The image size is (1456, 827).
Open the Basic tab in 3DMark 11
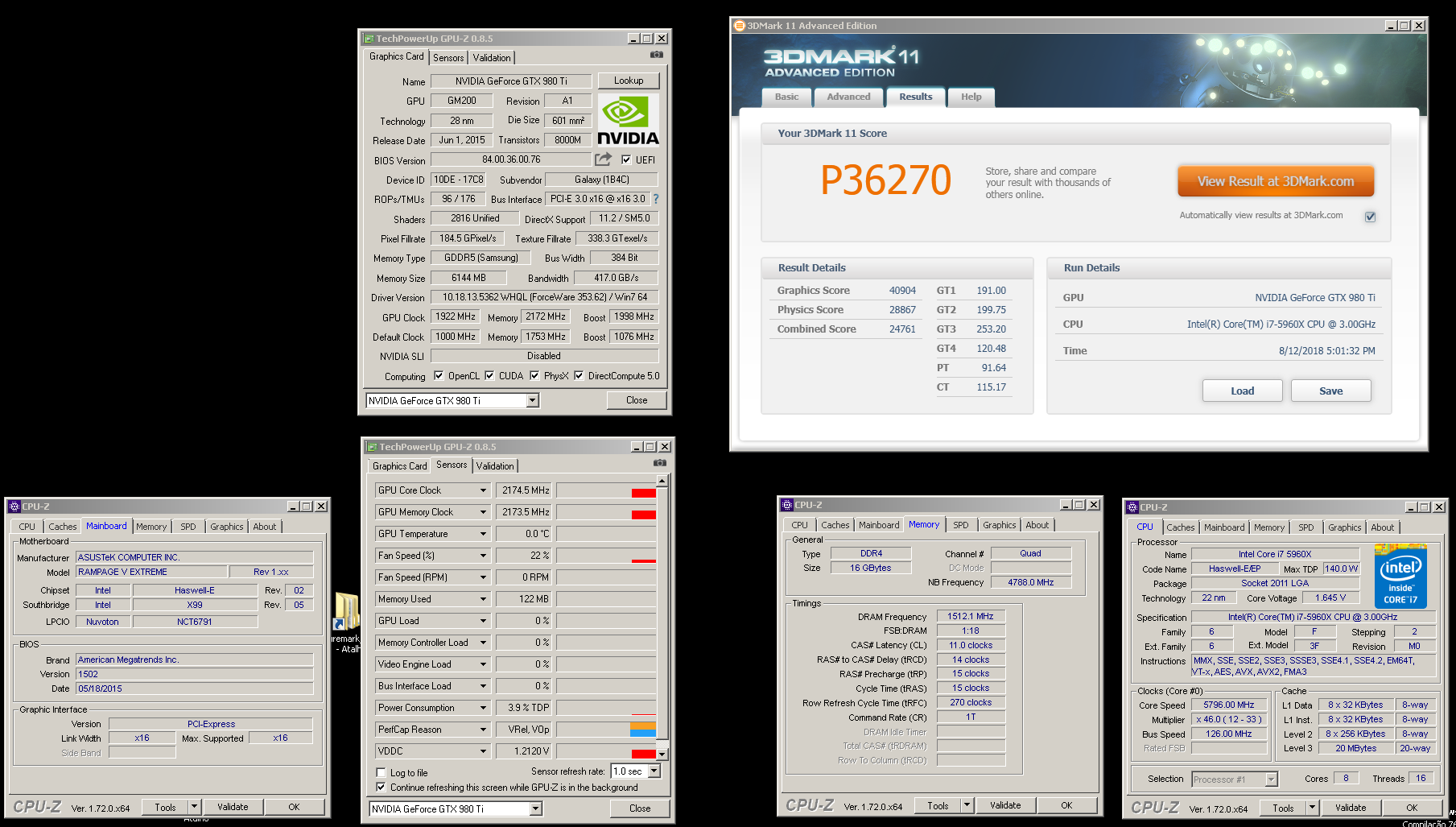point(786,97)
